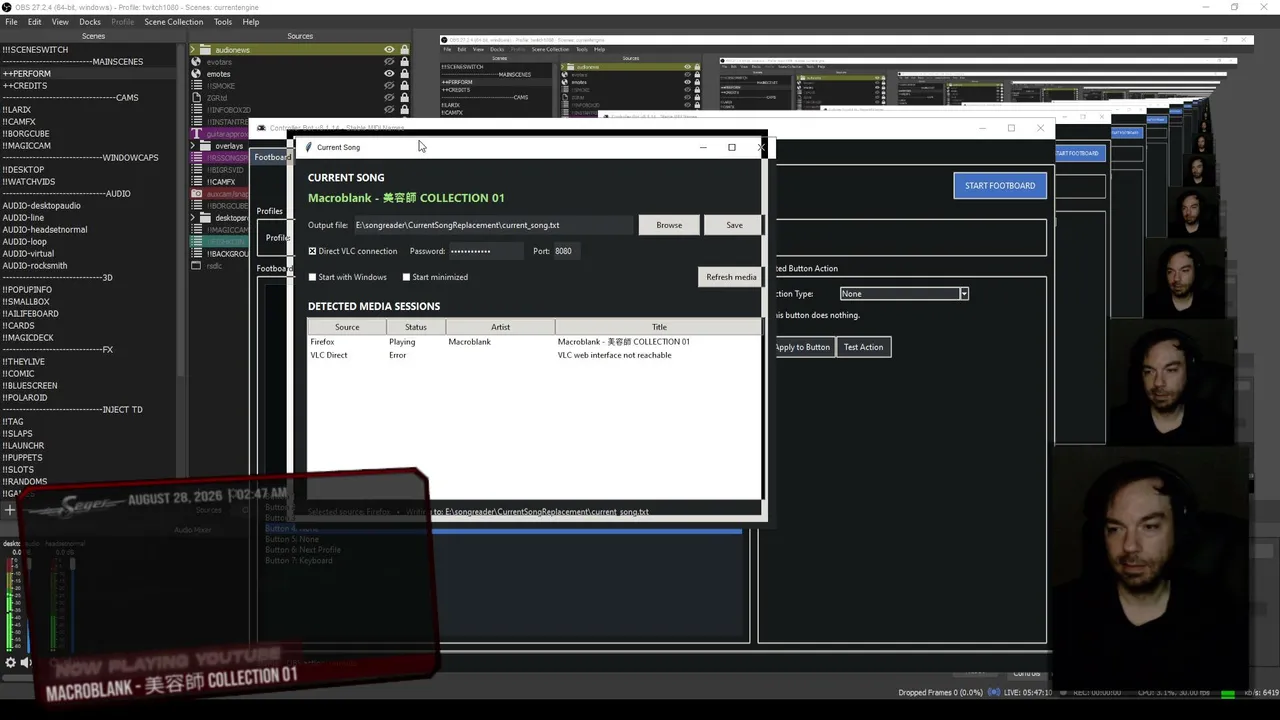The height and width of the screenshot is (720, 1280).
Task: Sort sessions by the Status column header
Action: pyautogui.click(x=415, y=327)
